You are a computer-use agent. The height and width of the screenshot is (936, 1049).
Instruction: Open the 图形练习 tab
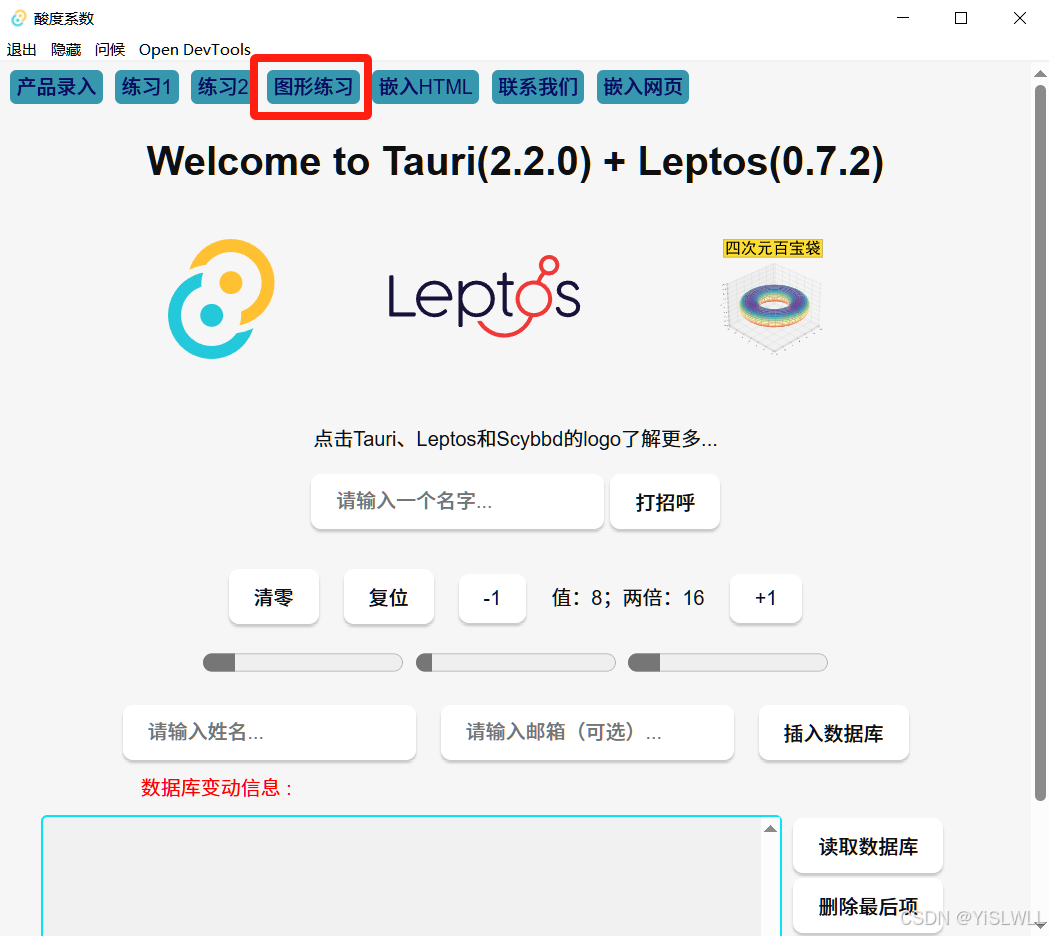coord(313,87)
